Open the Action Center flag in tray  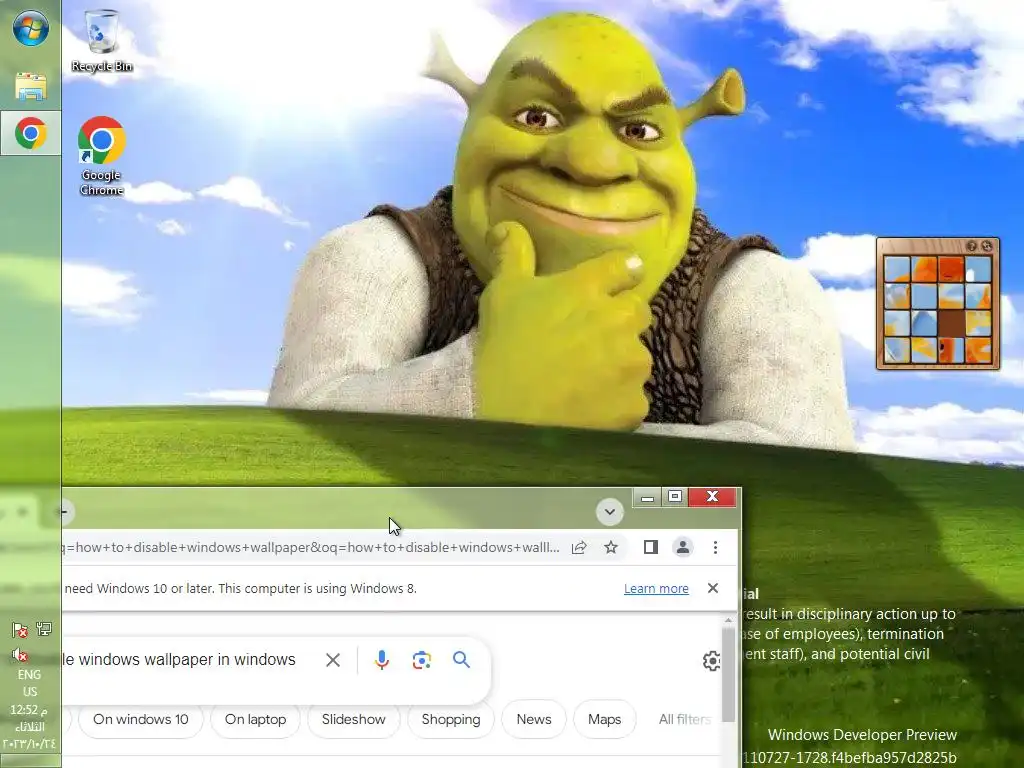click(x=20, y=630)
